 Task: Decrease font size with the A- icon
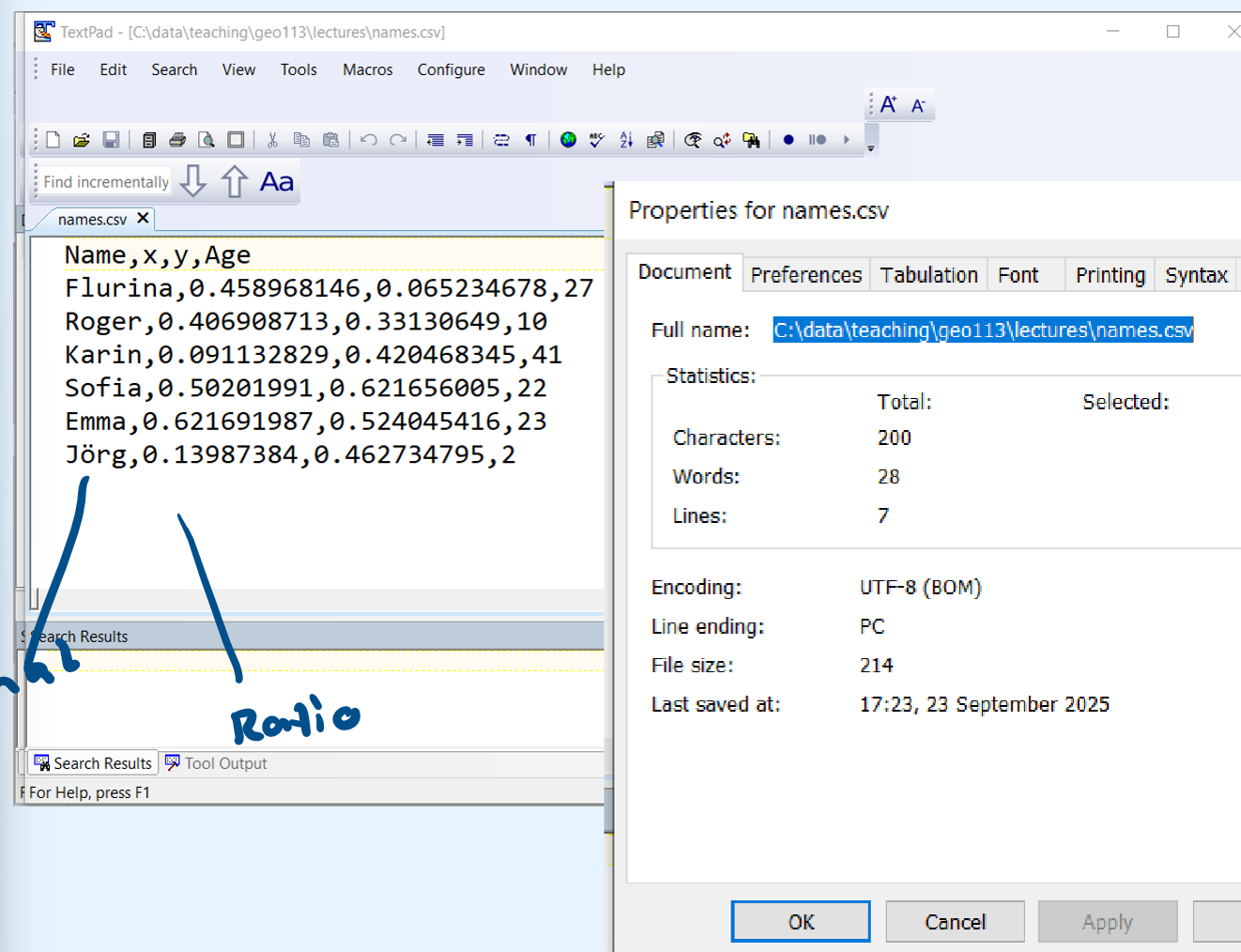click(x=918, y=105)
